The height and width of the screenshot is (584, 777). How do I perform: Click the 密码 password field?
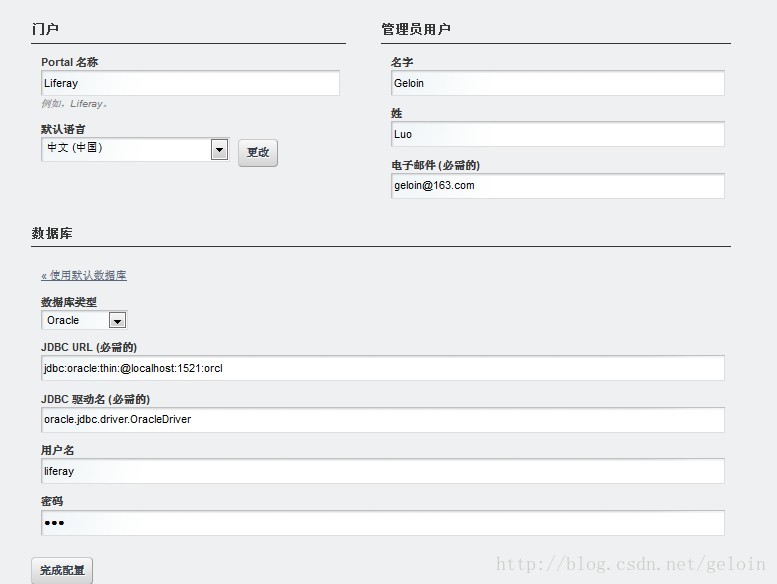coord(383,523)
